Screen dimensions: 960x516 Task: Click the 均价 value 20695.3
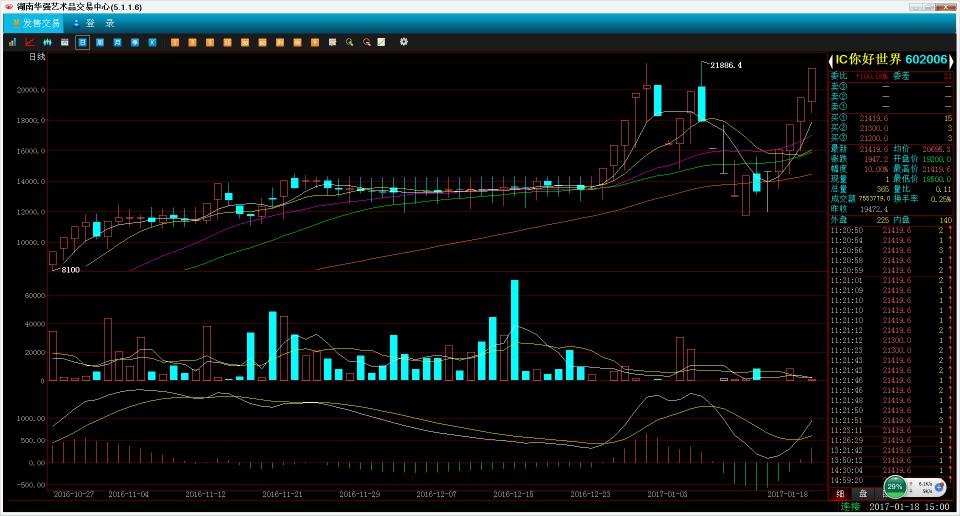pos(937,149)
